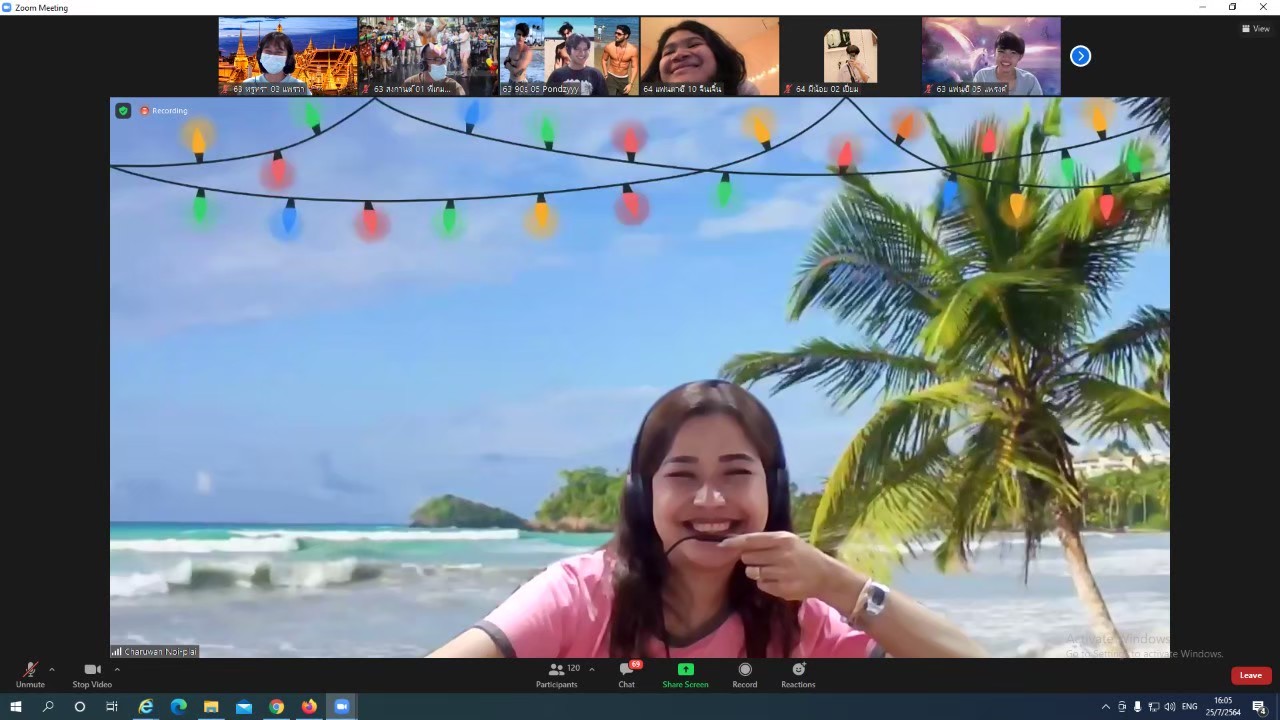1280x720 pixels.
Task: Click the green encryption shield icon
Action: [123, 111]
